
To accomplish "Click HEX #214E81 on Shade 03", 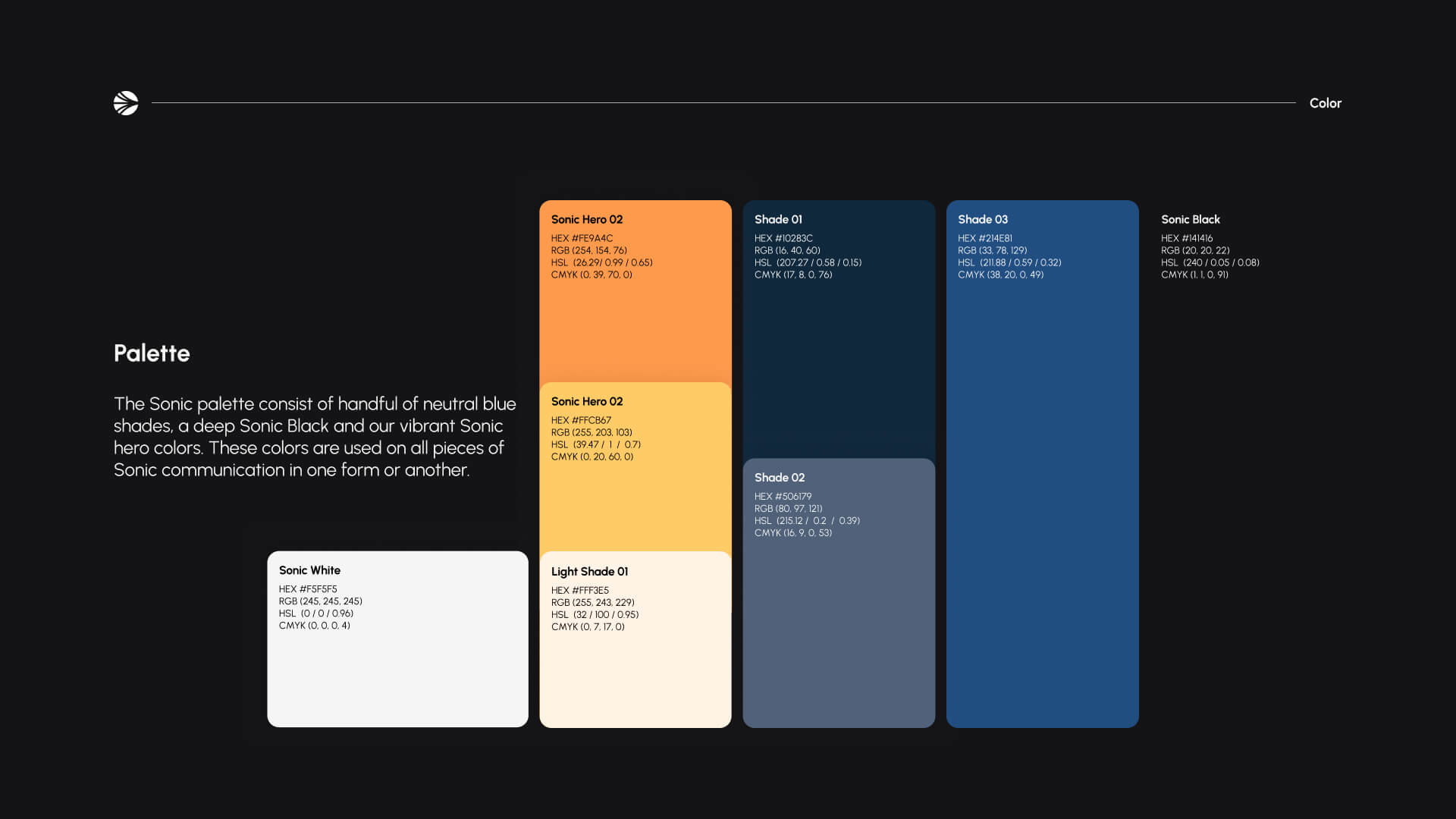I will click(987, 237).
